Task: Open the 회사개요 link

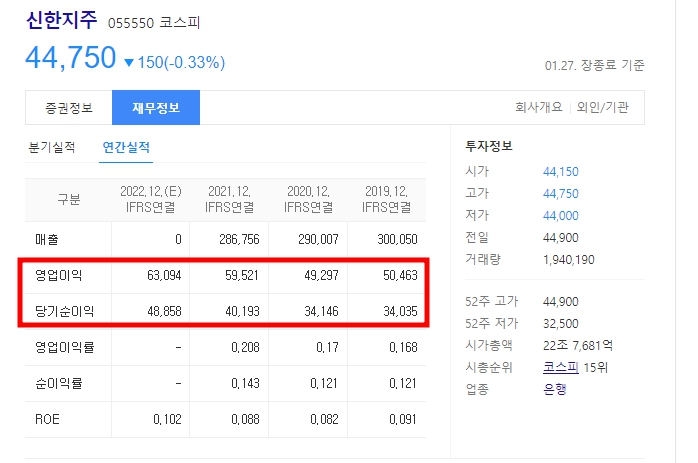Action: pos(539,107)
